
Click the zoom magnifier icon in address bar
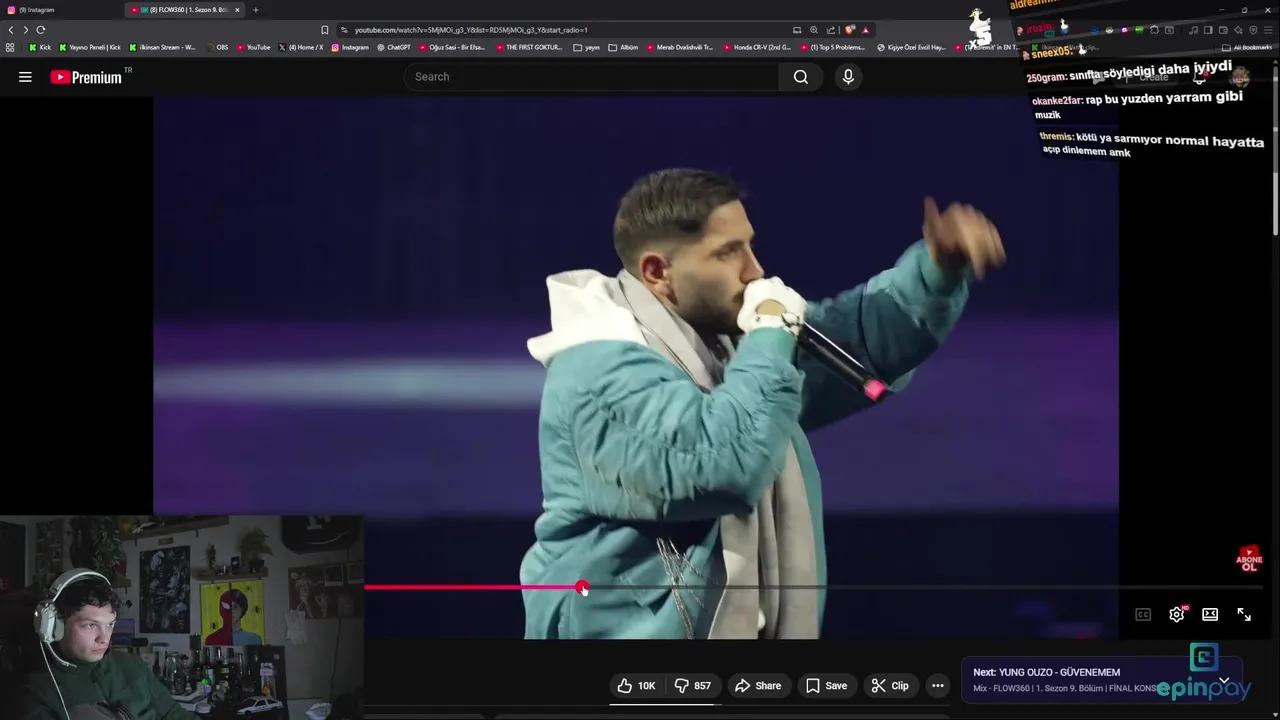pos(814,30)
